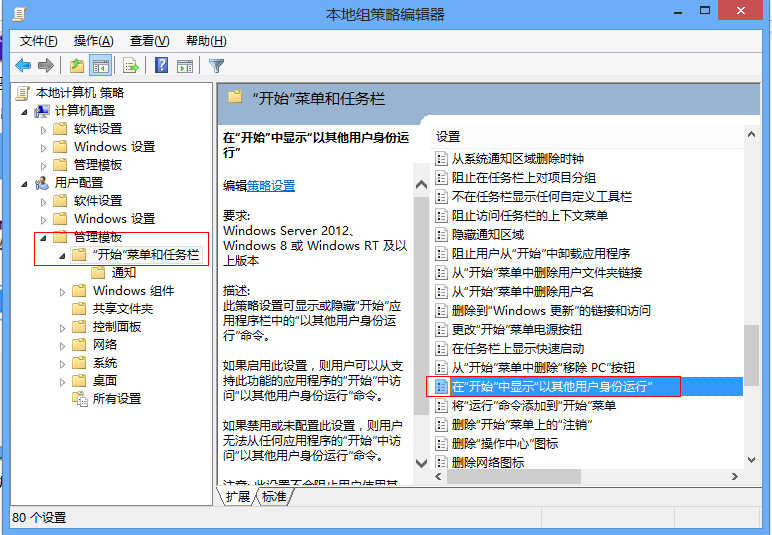Select 阻止在任务栏上对项目分组 setting
Screen dimensions: 772x535
(x=524, y=178)
